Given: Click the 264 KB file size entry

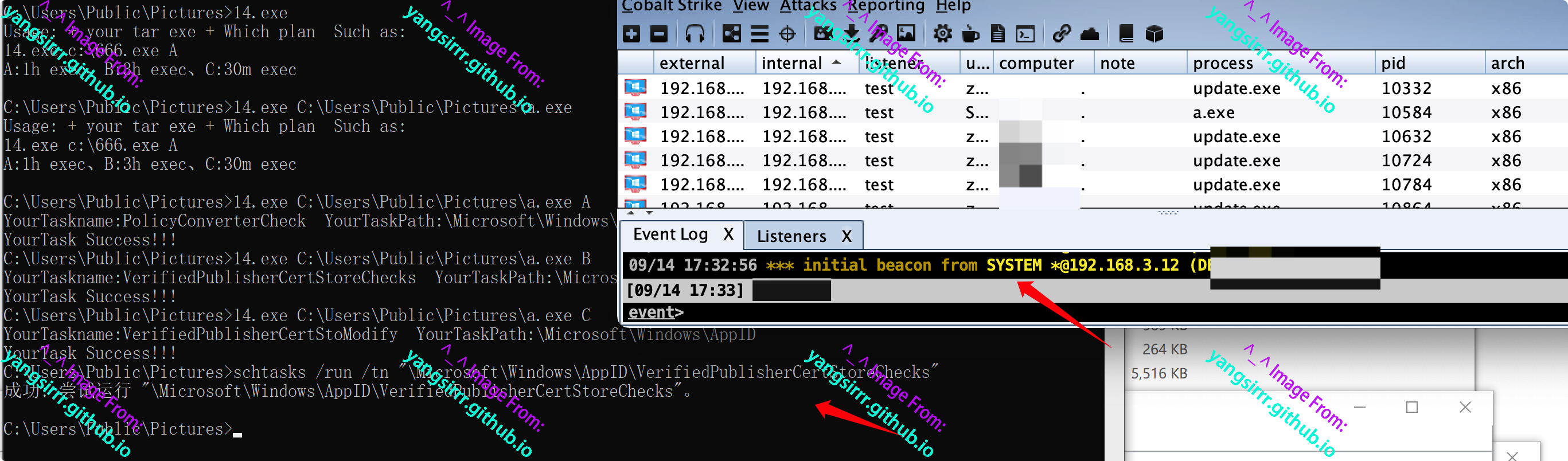Looking at the screenshot, I should [1164, 349].
